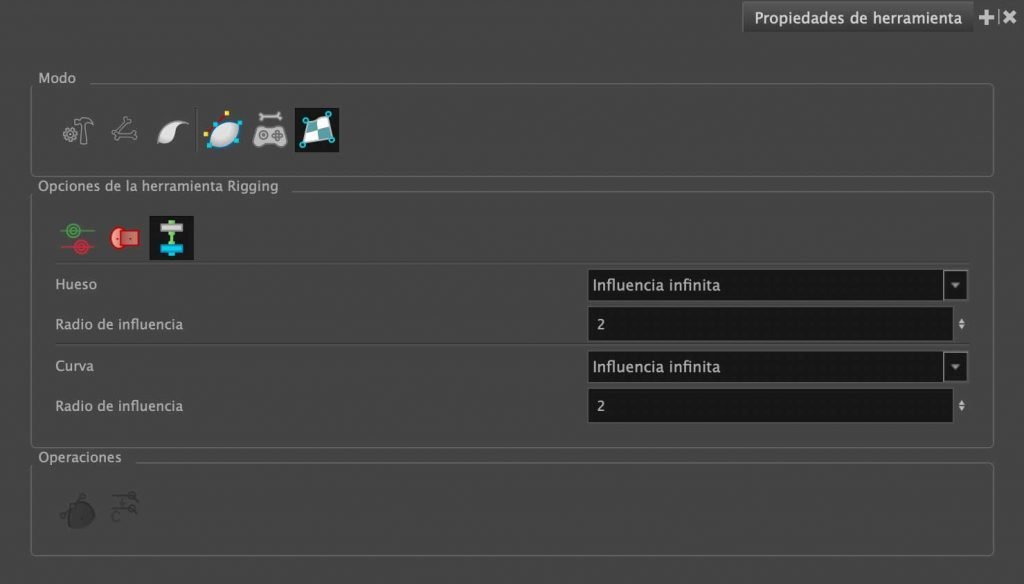Toggle the highlighted node-chain rigging option
1024x584 pixels.
pos(172,238)
